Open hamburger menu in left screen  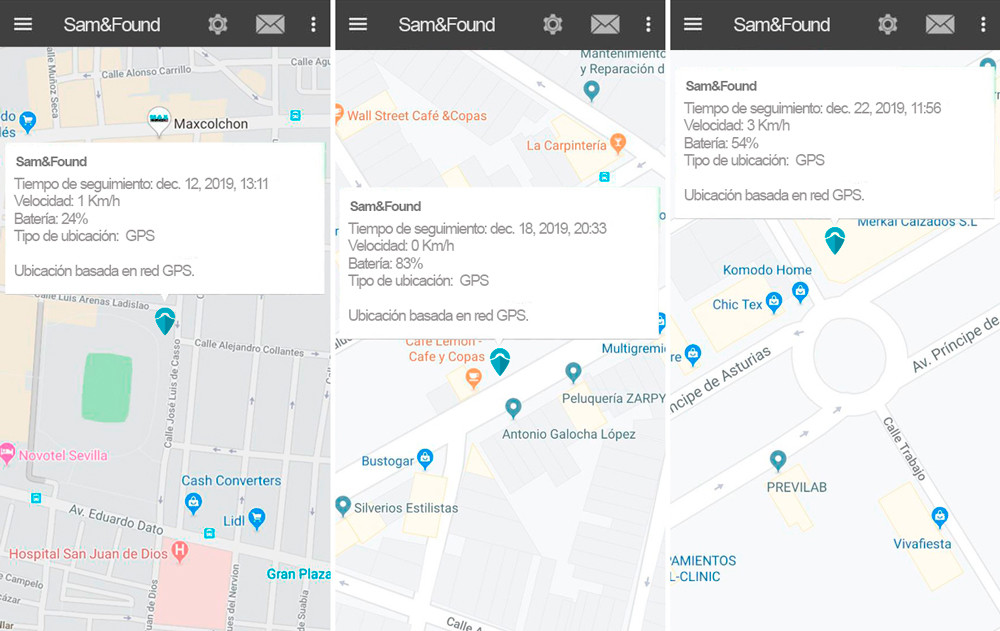click(23, 24)
